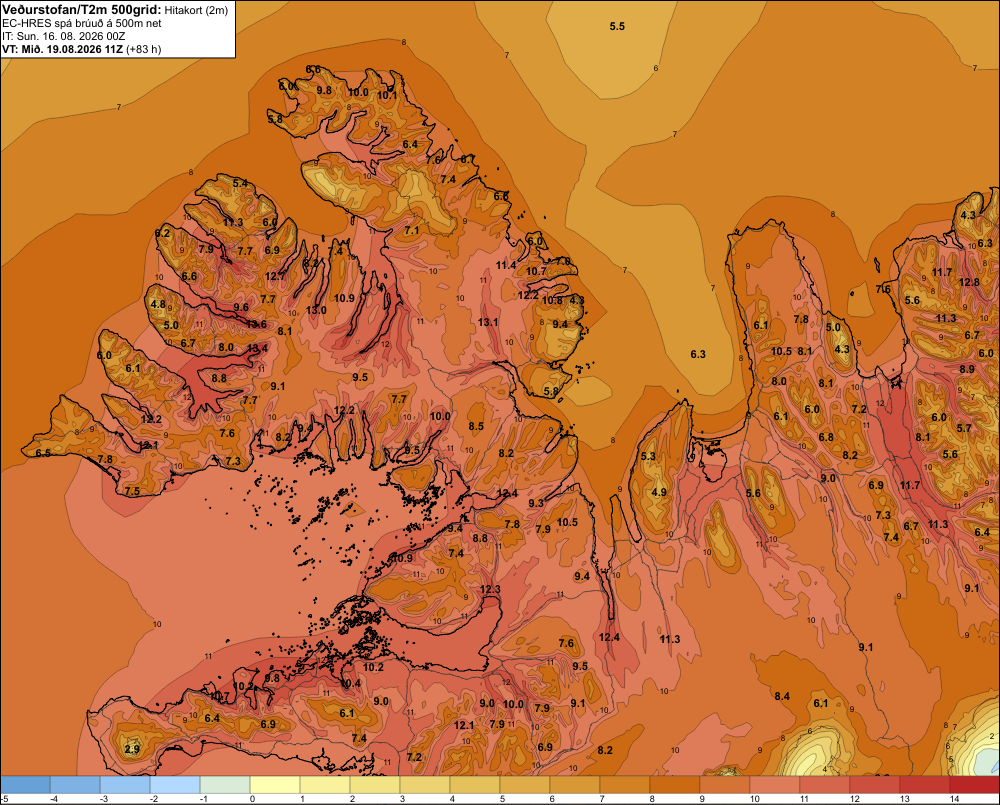Click the 12.8 temperature label at right
Screen dimensions: 1000x805
tap(969, 282)
